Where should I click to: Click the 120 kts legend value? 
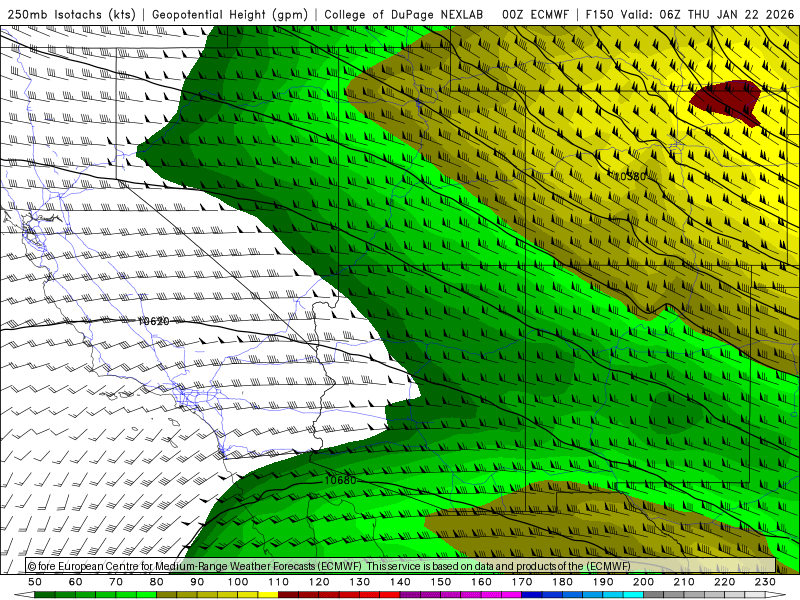click(x=319, y=582)
